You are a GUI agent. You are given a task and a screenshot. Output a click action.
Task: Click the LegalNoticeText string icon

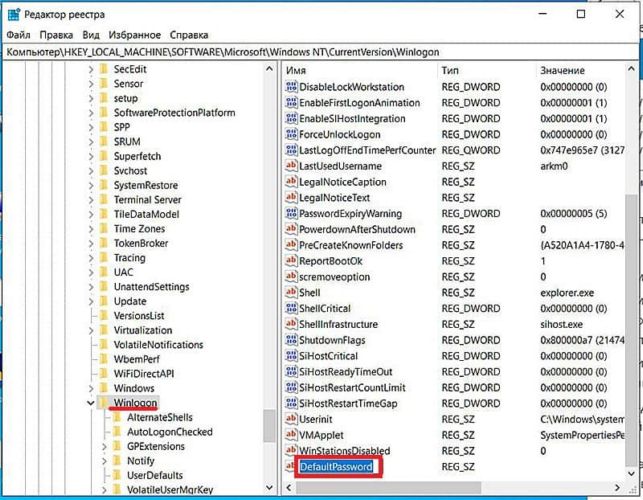(x=291, y=198)
